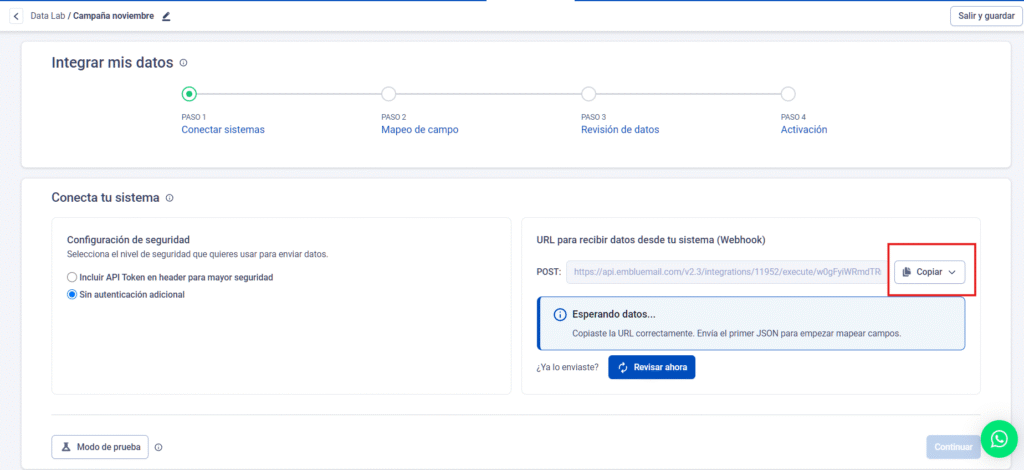Image resolution: width=1024 pixels, height=470 pixels.
Task: Click the pencil icon to rename Campaña noviembre
Action: [x=166, y=16]
